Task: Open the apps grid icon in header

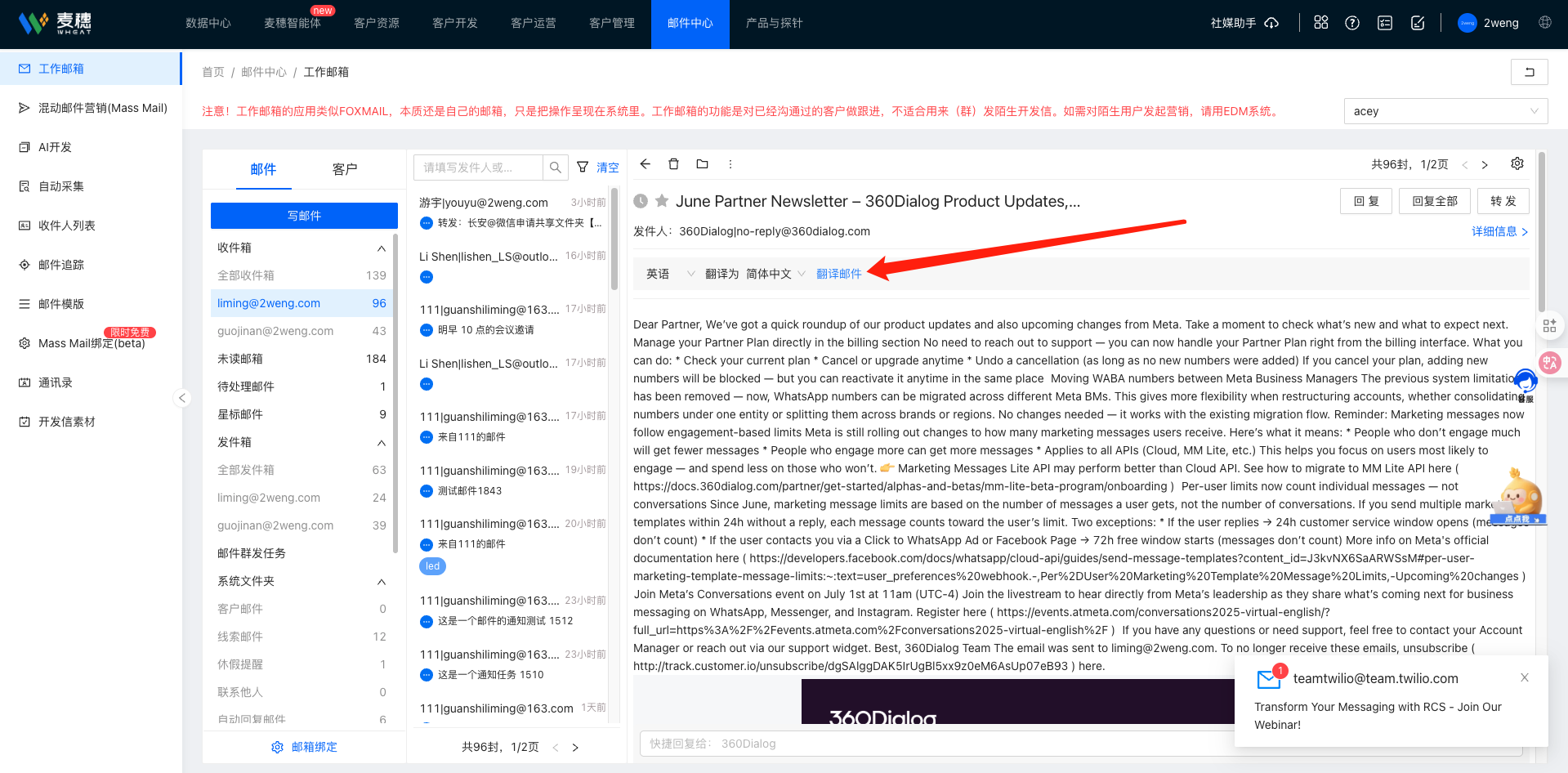Action: 1321,23
